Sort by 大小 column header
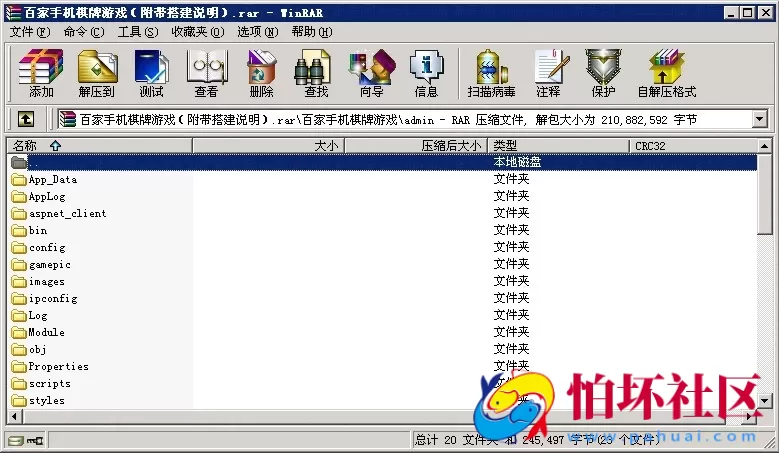This screenshot has width=779, height=453. [x=268, y=146]
